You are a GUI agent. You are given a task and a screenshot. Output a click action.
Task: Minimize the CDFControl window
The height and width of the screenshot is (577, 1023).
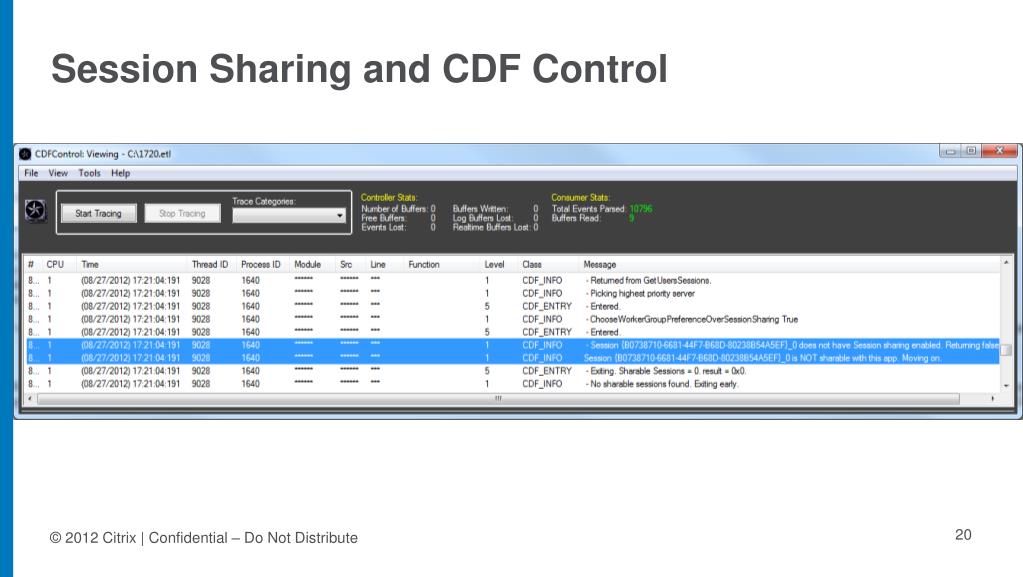click(x=951, y=151)
